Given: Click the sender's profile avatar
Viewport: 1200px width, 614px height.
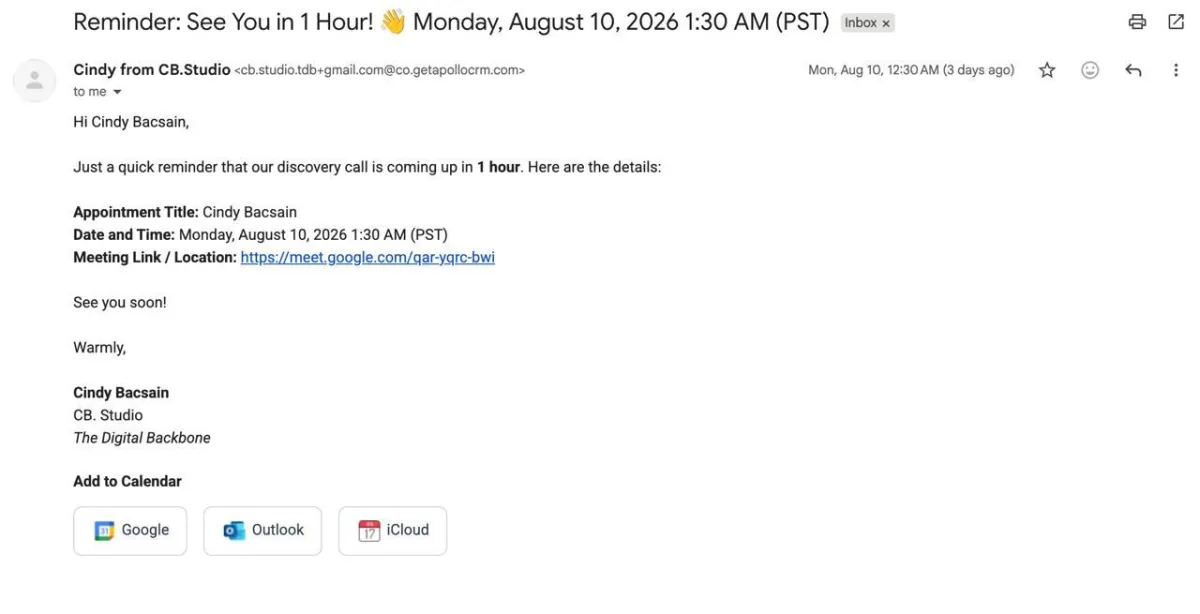Looking at the screenshot, I should (x=35, y=81).
